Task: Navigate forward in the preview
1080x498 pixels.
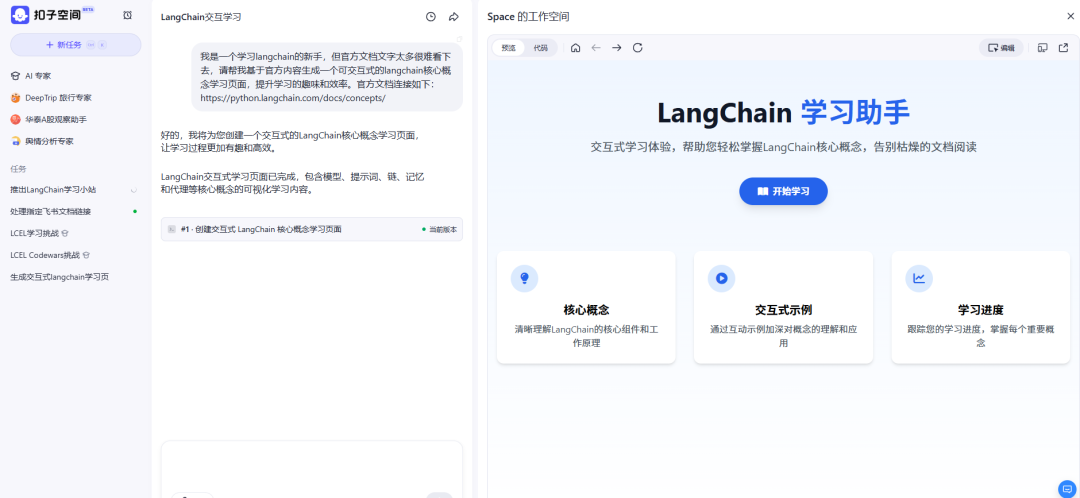Action: click(617, 48)
